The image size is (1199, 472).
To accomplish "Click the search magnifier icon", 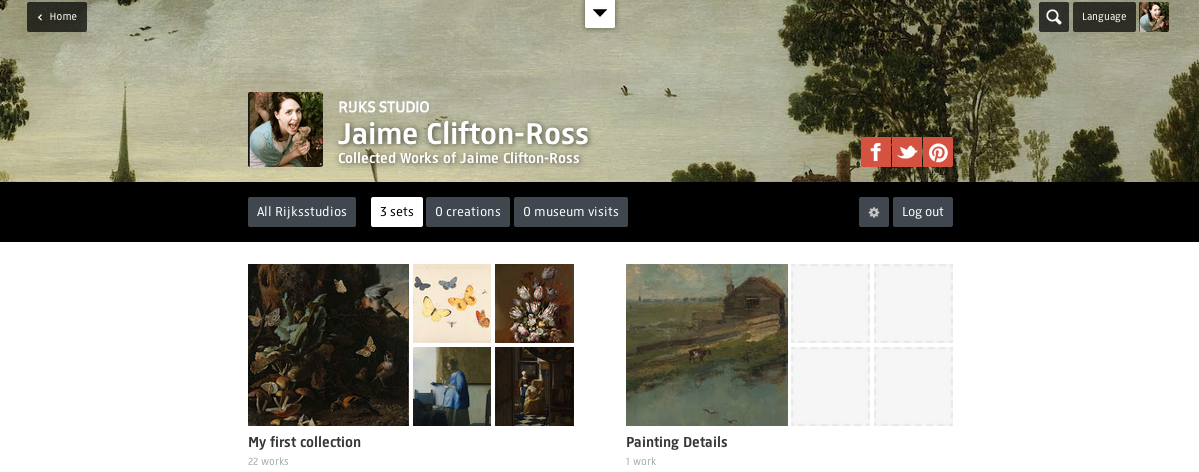I will coord(1053,17).
